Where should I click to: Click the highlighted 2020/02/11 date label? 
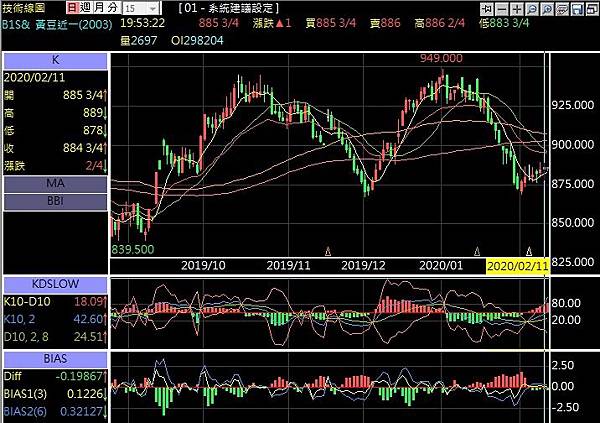[x=517, y=266]
